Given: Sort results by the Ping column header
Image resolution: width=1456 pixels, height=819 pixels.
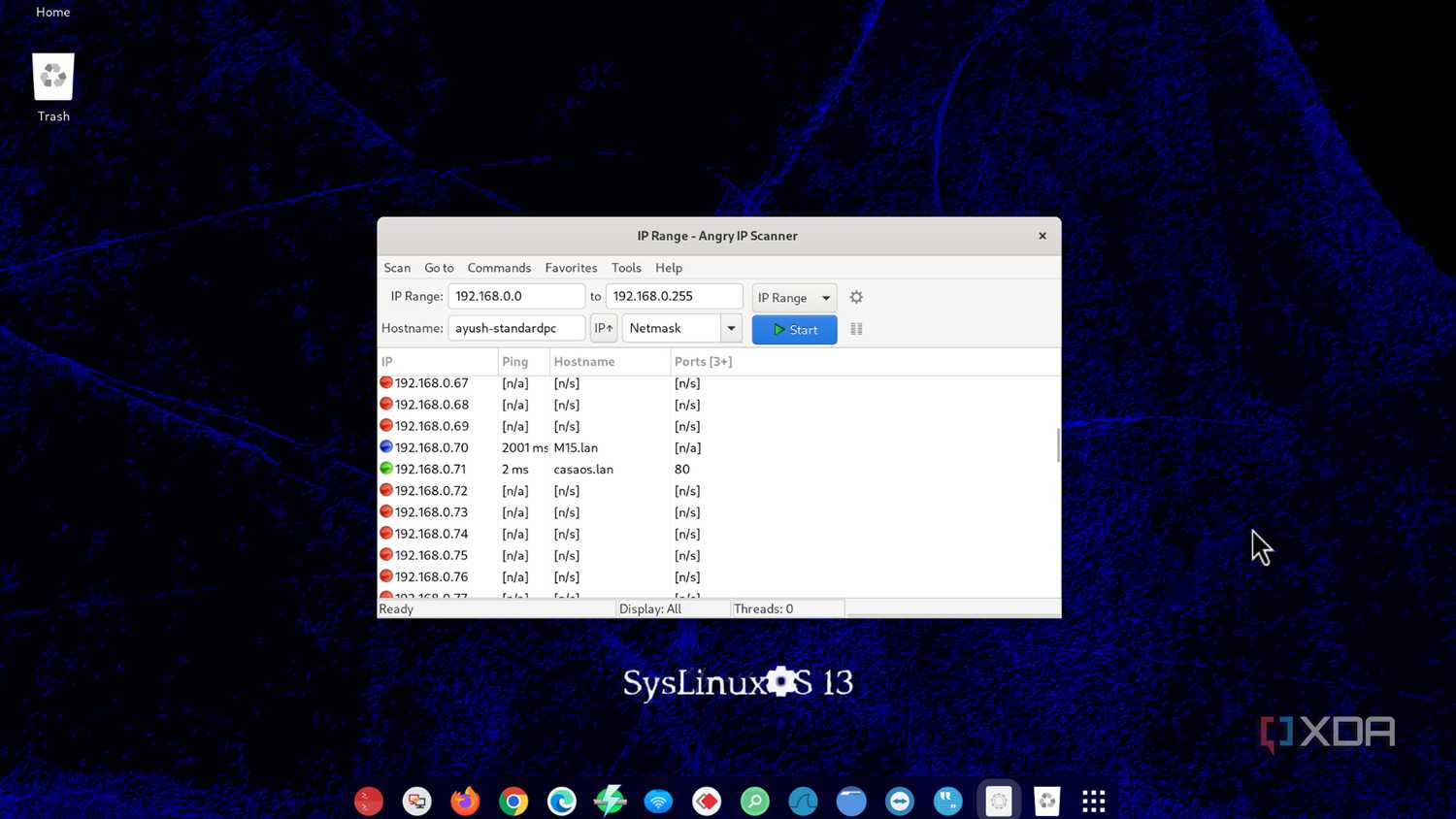Looking at the screenshot, I should click(524, 361).
